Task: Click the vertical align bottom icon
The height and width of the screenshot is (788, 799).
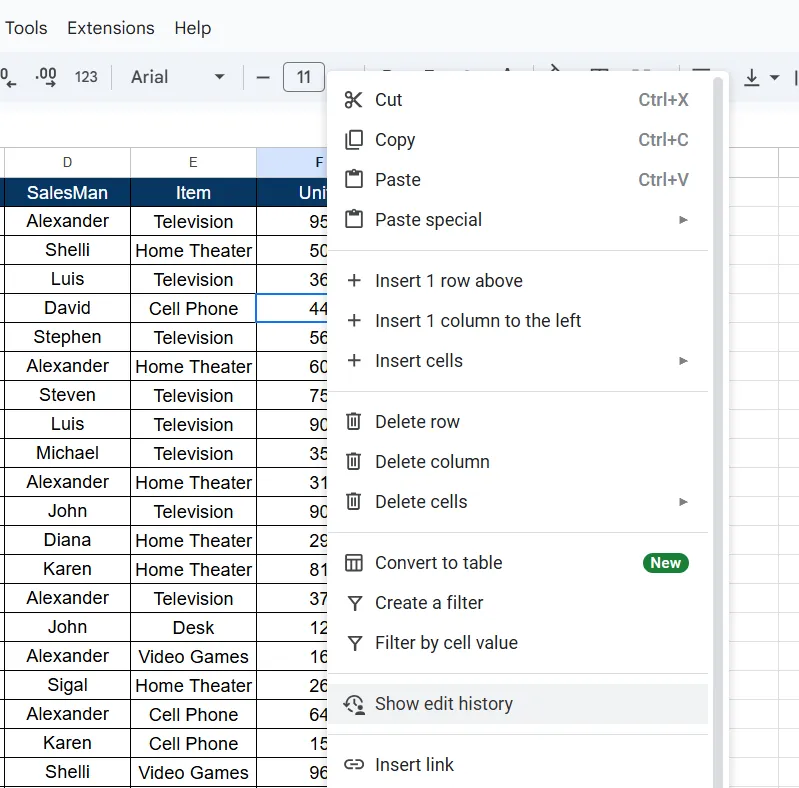Action: [x=751, y=77]
